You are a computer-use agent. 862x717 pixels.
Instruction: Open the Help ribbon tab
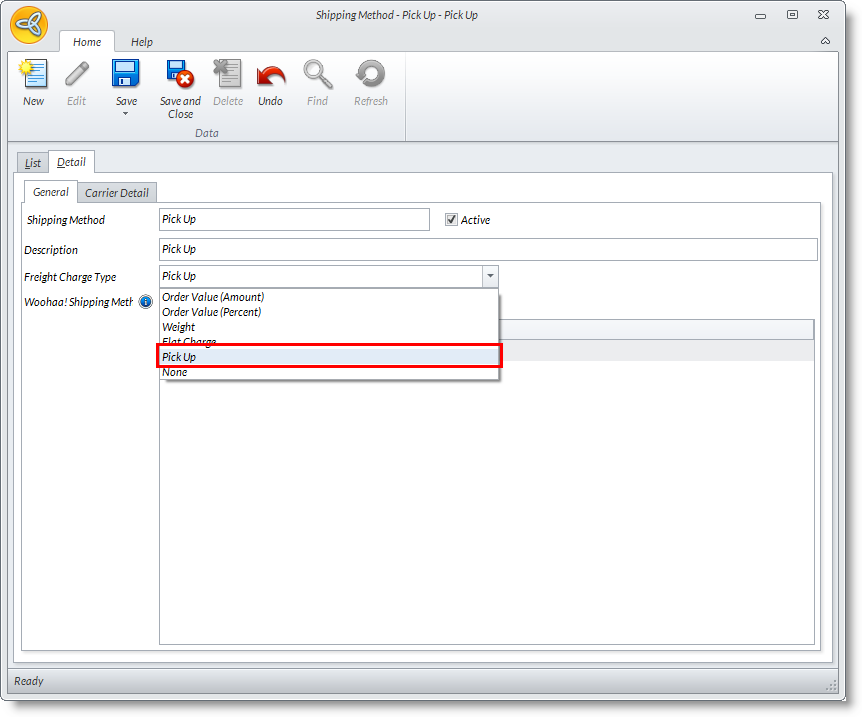[142, 42]
